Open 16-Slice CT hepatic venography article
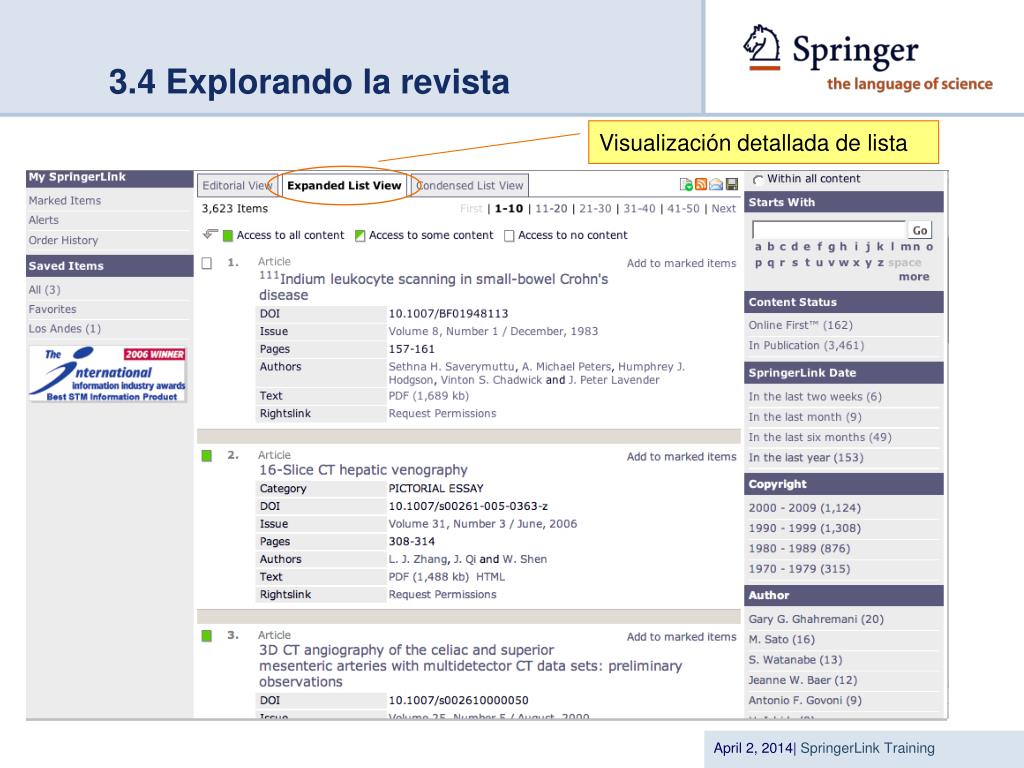This screenshot has width=1024, height=768. [363, 470]
